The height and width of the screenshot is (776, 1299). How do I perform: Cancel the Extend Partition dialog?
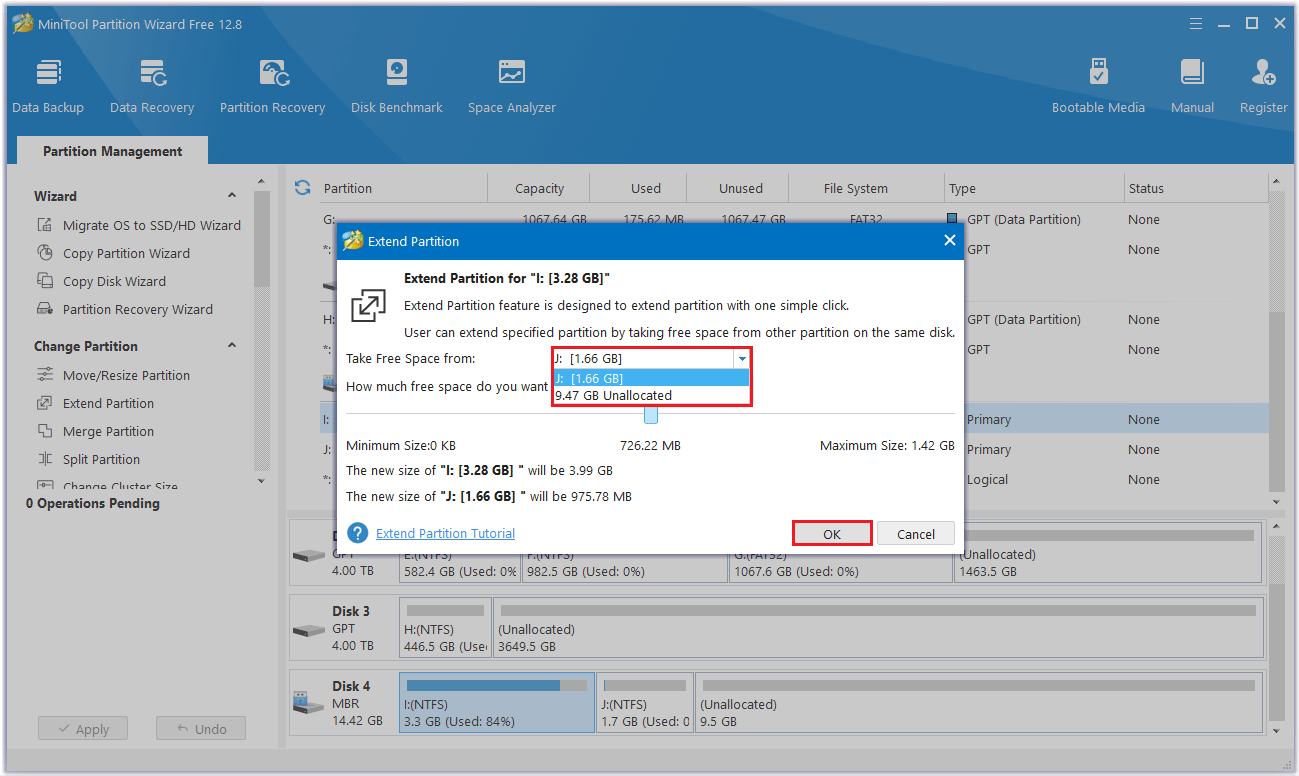[916, 534]
